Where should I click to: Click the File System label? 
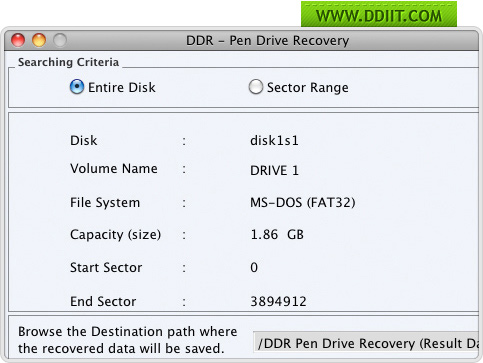pos(105,203)
